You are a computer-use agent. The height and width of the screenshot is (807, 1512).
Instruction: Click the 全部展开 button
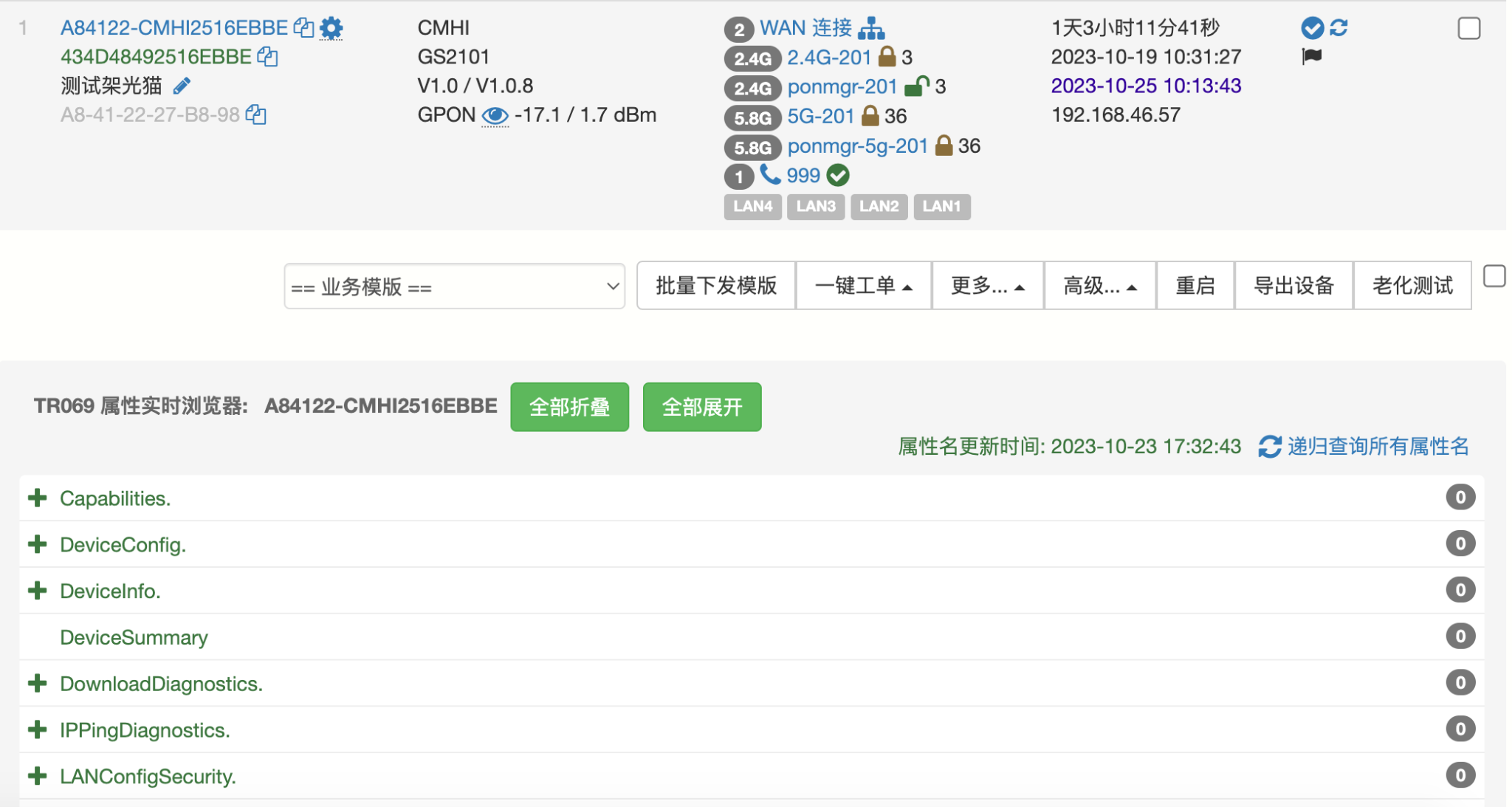701,407
